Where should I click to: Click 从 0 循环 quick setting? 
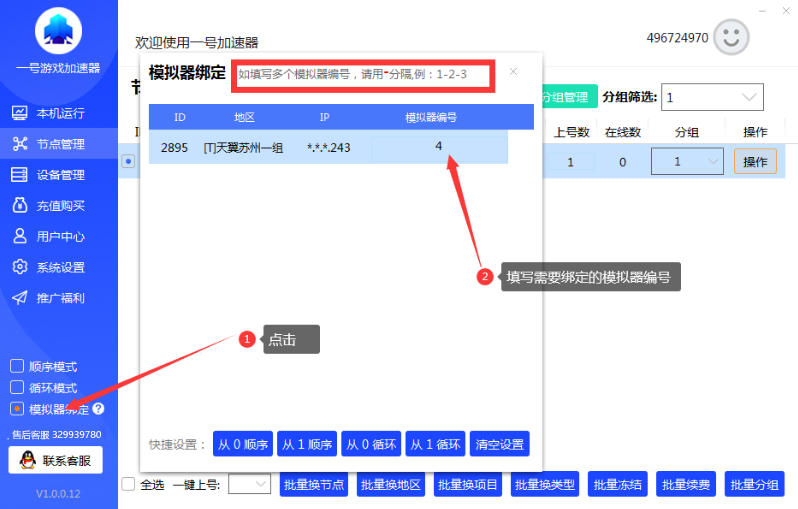[371, 444]
